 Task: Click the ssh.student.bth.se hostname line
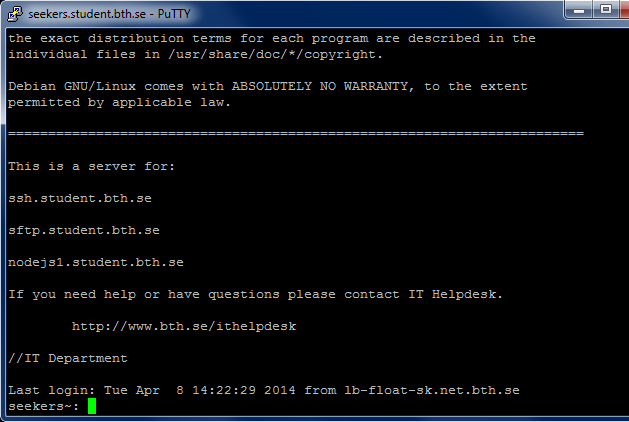coord(80,198)
